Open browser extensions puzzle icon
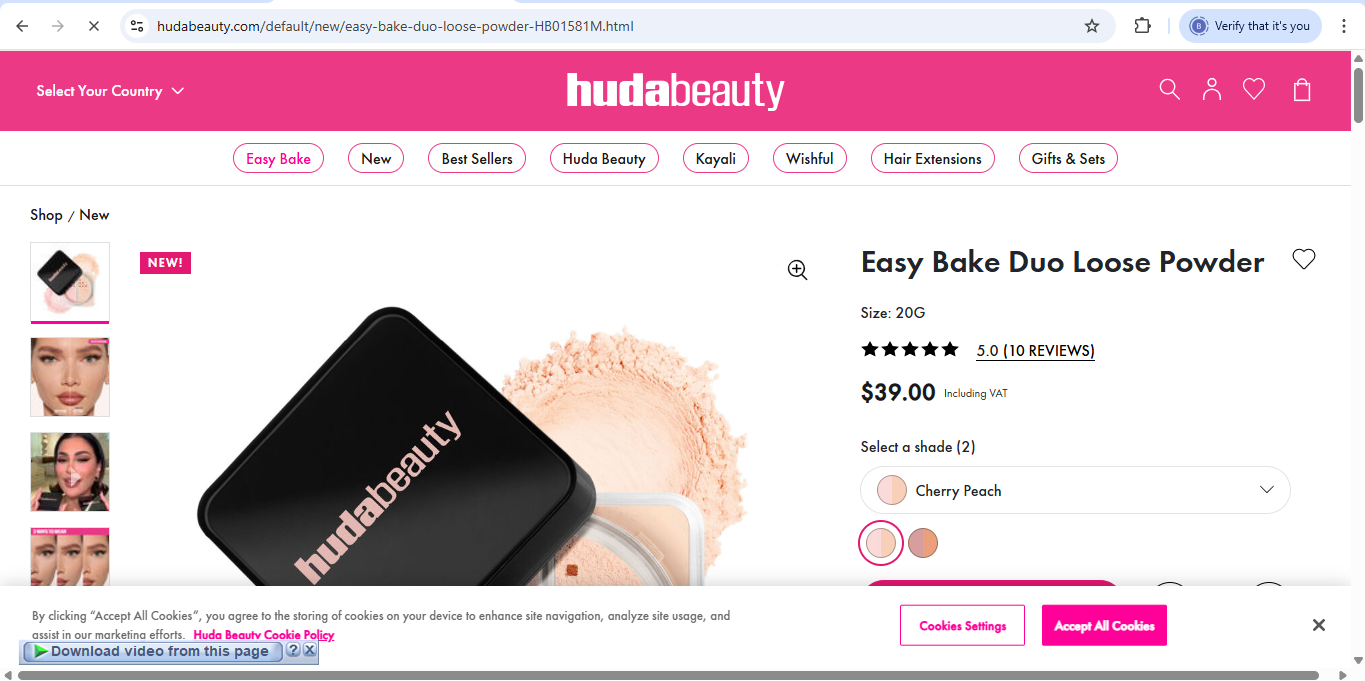 pyautogui.click(x=1143, y=26)
